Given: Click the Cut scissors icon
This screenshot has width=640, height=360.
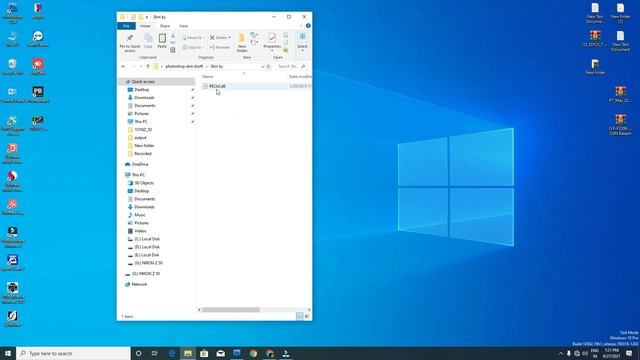Looking at the screenshot, I should (173, 36).
